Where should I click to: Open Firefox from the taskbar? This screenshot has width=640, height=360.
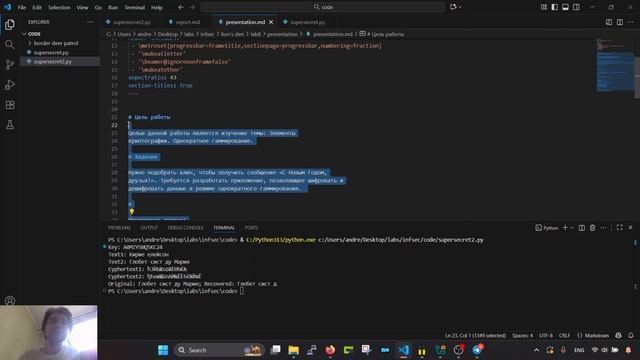pos(330,350)
